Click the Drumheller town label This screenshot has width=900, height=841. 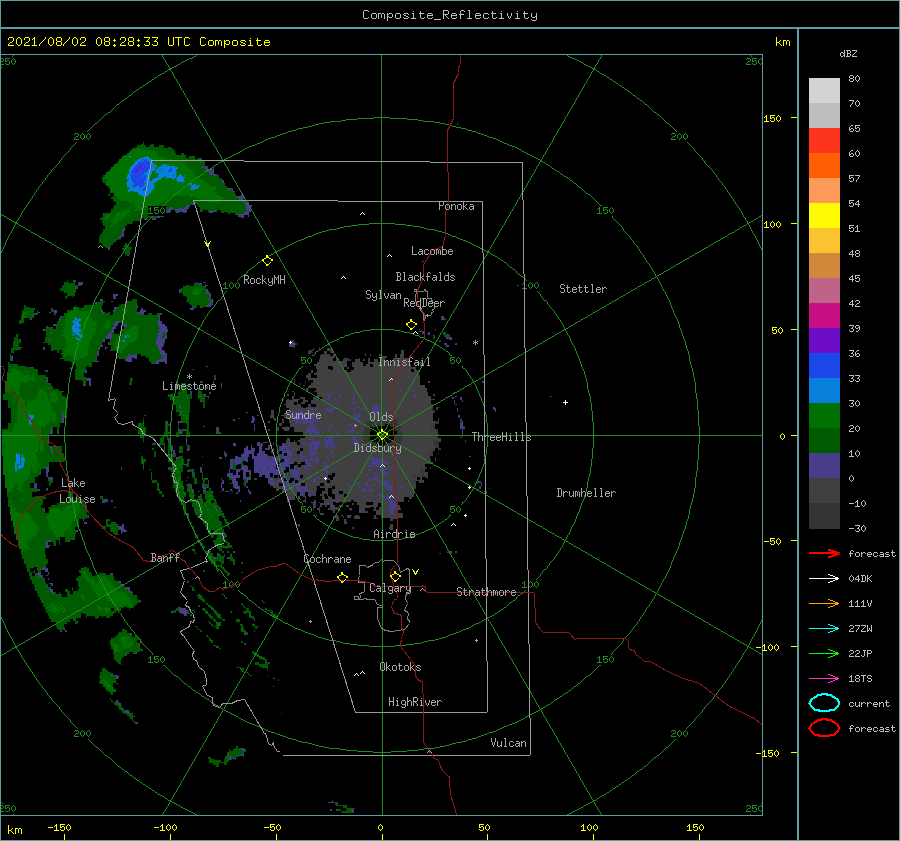[x=586, y=493]
